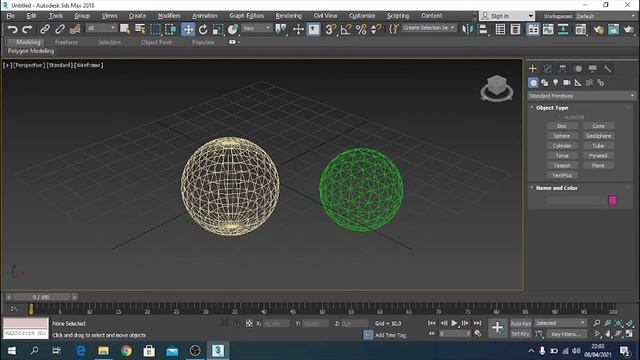Pick Rectangular Selection Region tool

[x=156, y=29]
